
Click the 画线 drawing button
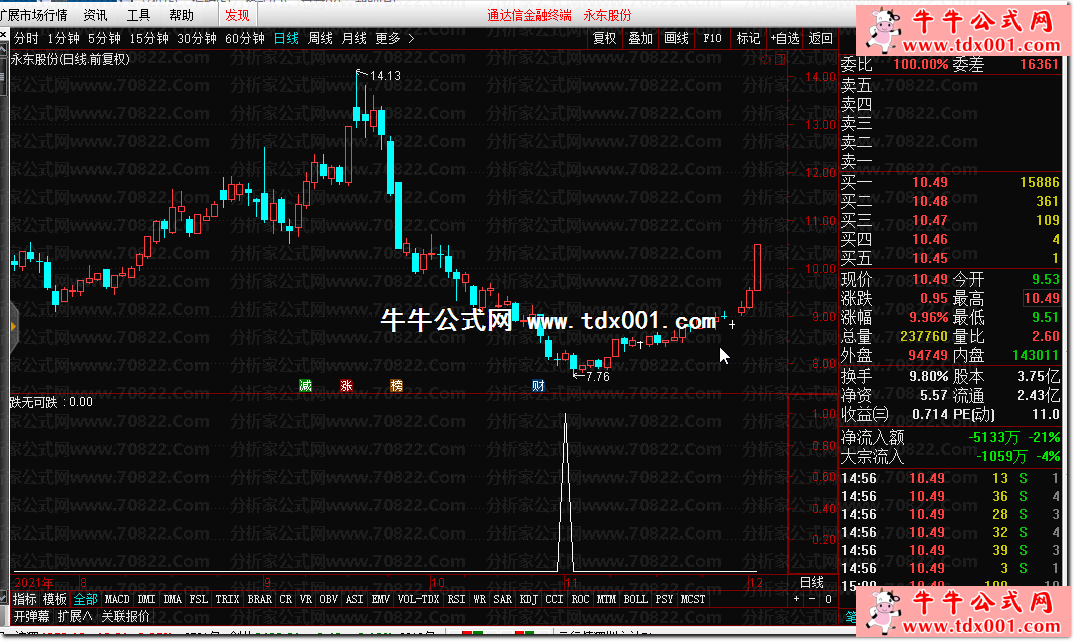coord(677,38)
